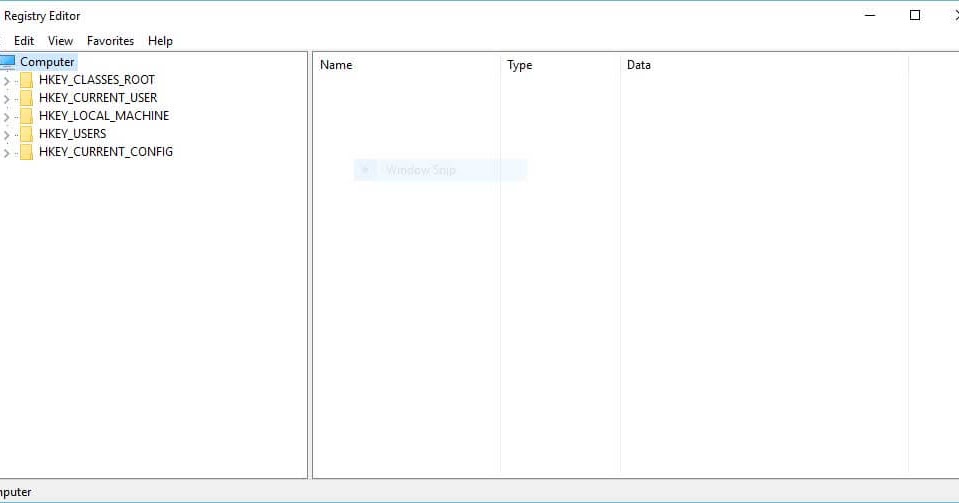Image resolution: width=959 pixels, height=503 pixels.
Task: Select the Computer root node label
Action: click(x=47, y=62)
